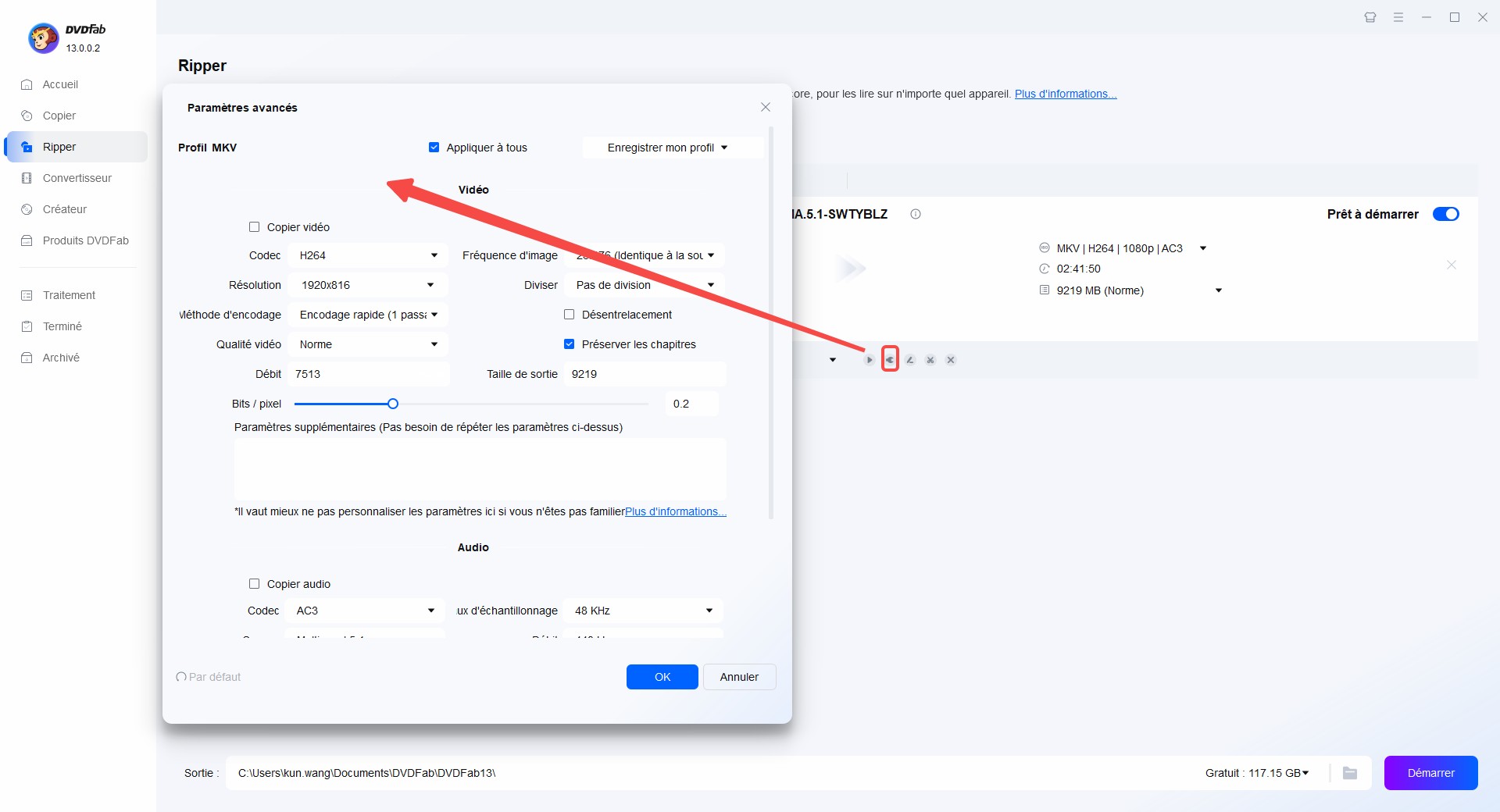Expand Méthode d'encodage dropdown

[x=368, y=315]
